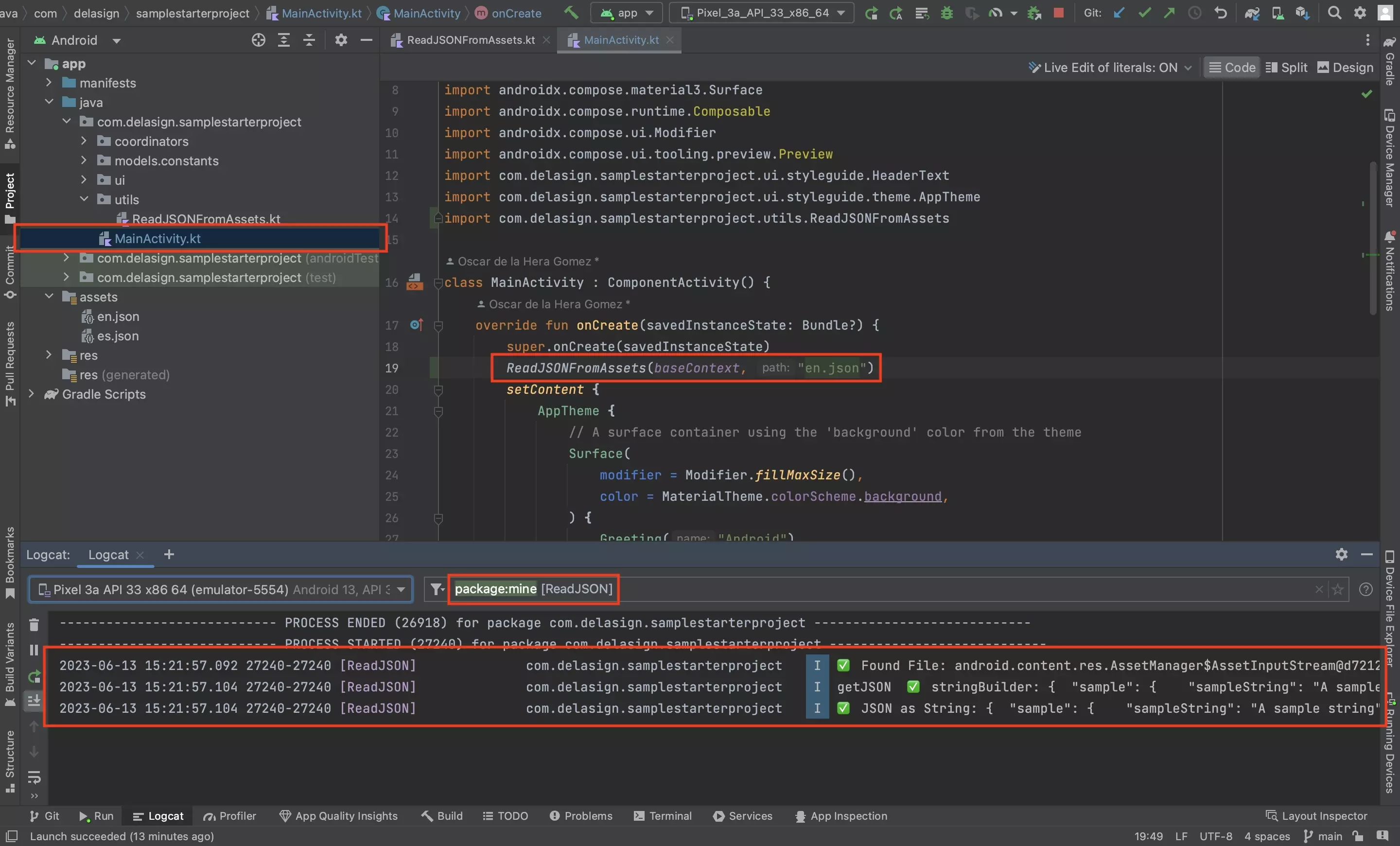The width and height of the screenshot is (1400, 846).
Task: Click the UTF-8 encoding status
Action: point(1216,836)
